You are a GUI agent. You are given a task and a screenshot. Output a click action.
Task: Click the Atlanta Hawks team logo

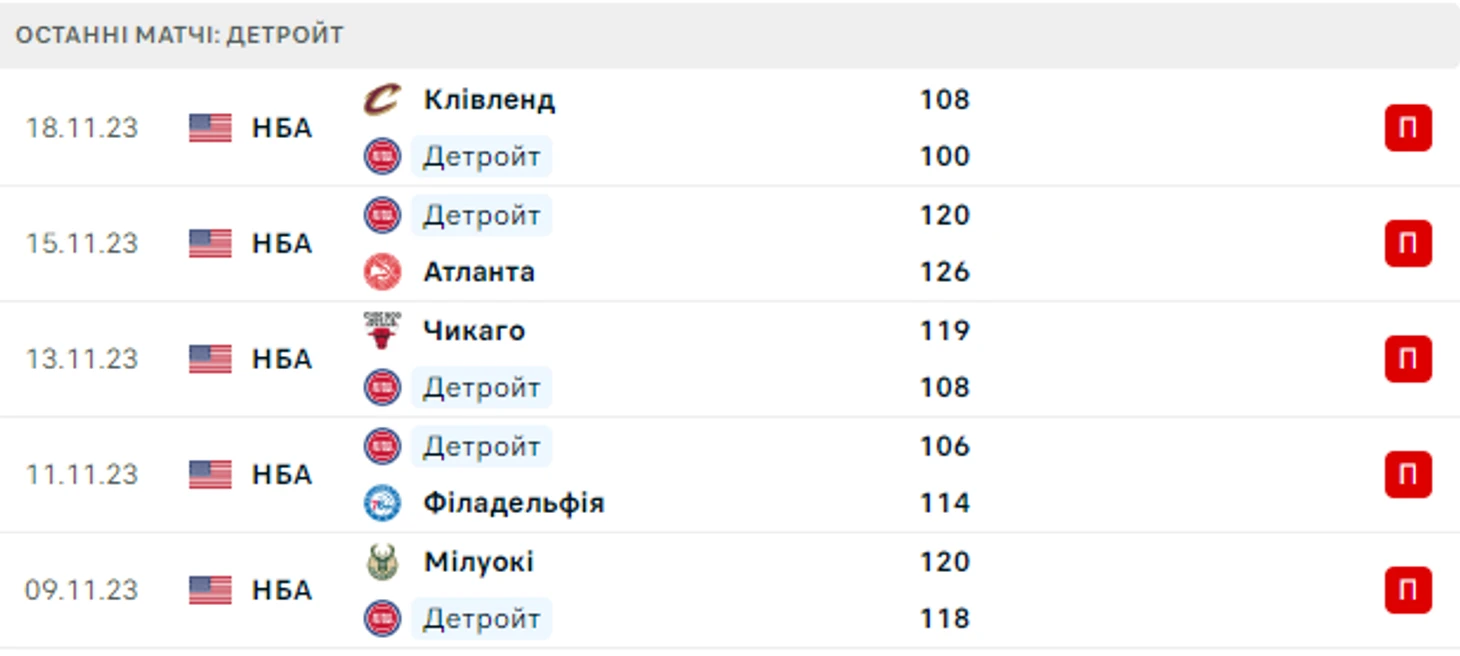point(382,272)
